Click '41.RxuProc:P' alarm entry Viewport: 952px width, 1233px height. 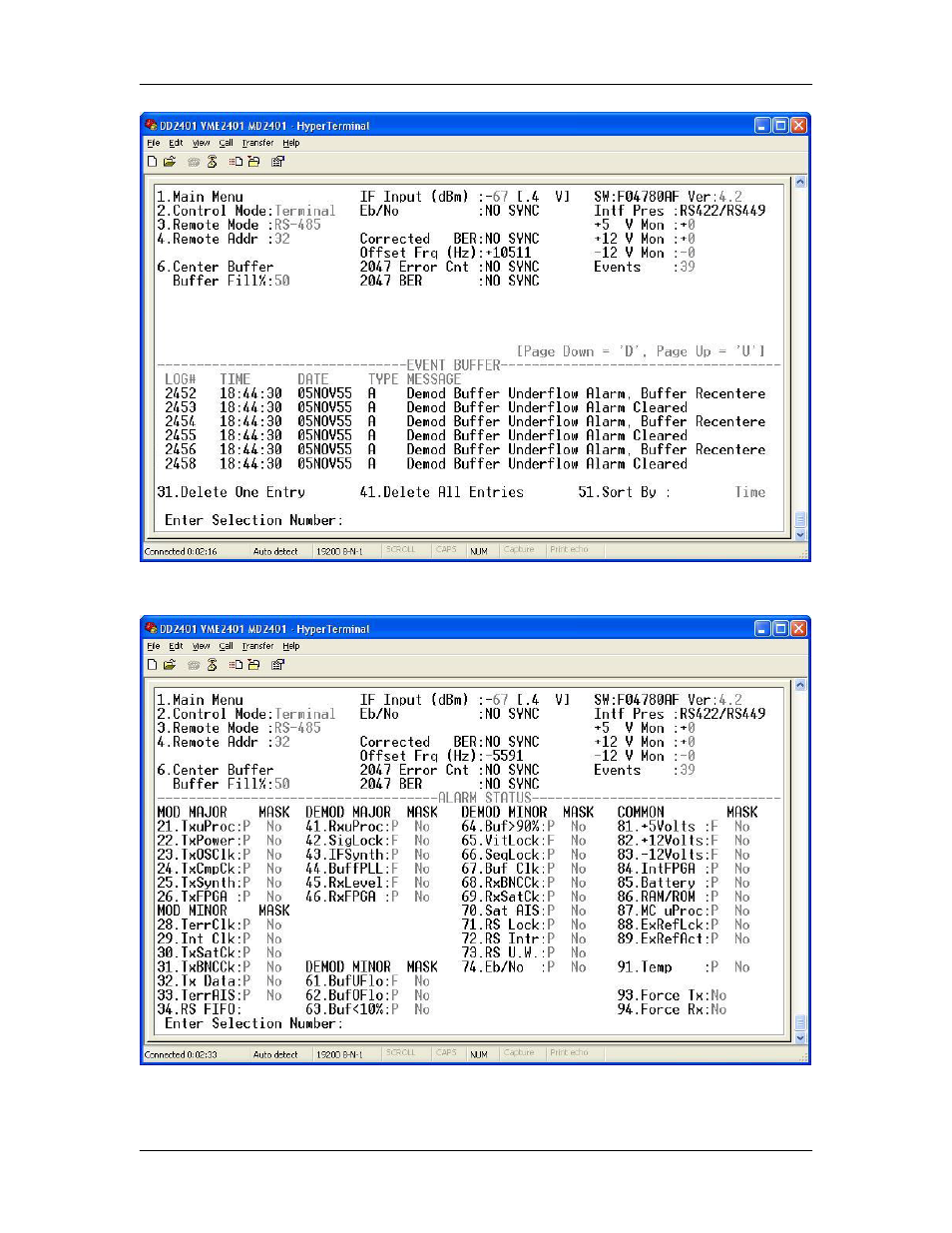[x=351, y=827]
